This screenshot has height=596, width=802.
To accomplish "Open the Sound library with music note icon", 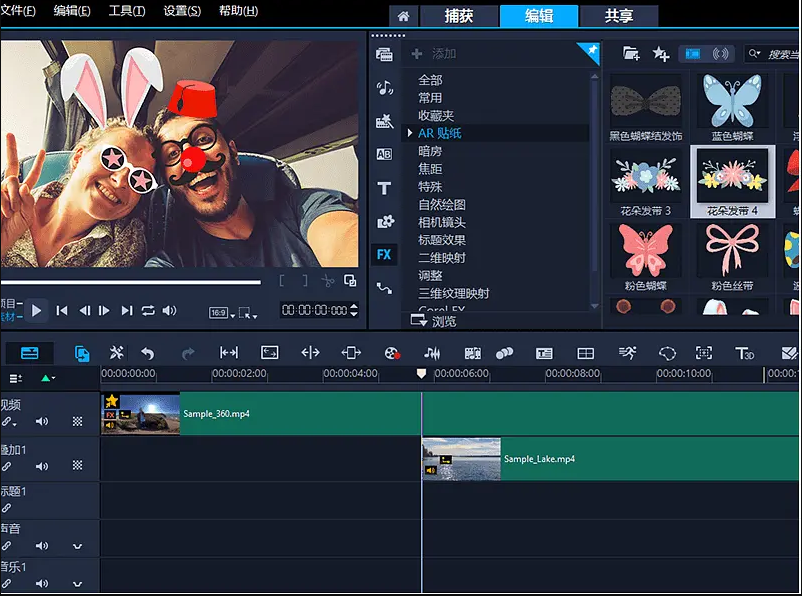I will click(384, 88).
